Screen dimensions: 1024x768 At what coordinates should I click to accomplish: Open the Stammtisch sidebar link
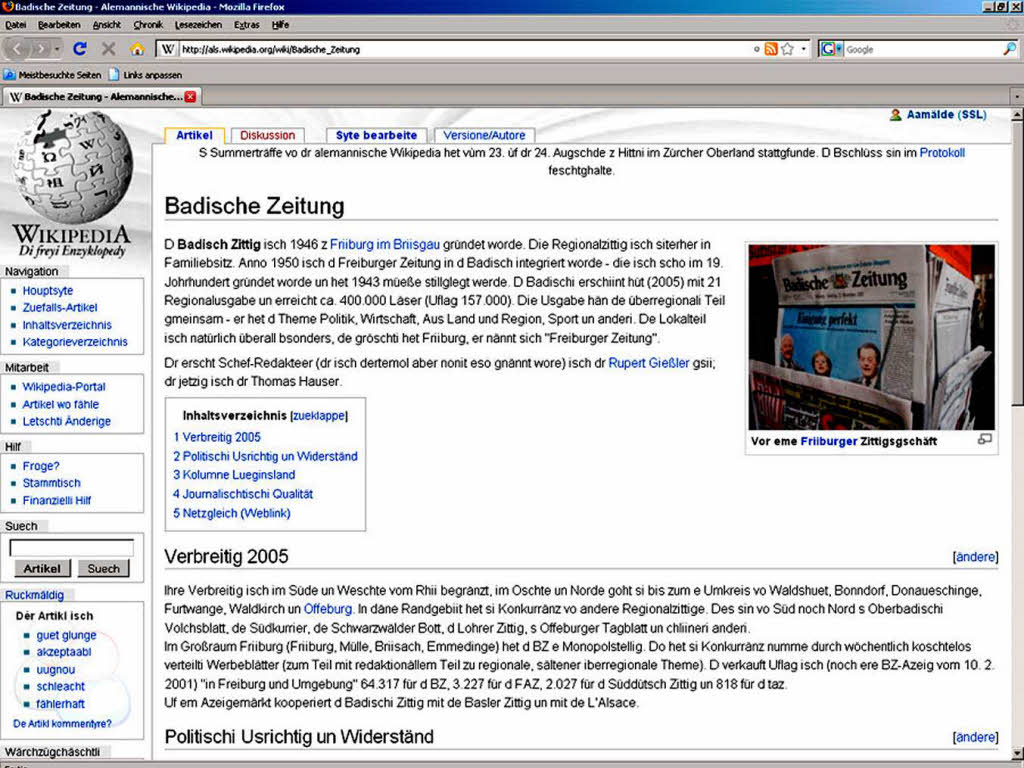[52, 483]
